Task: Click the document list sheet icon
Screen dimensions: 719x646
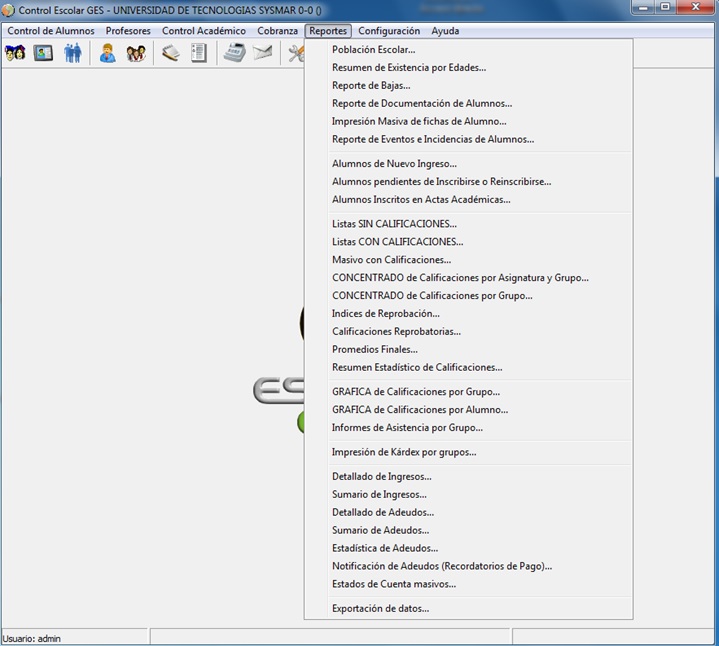Action: tap(199, 54)
